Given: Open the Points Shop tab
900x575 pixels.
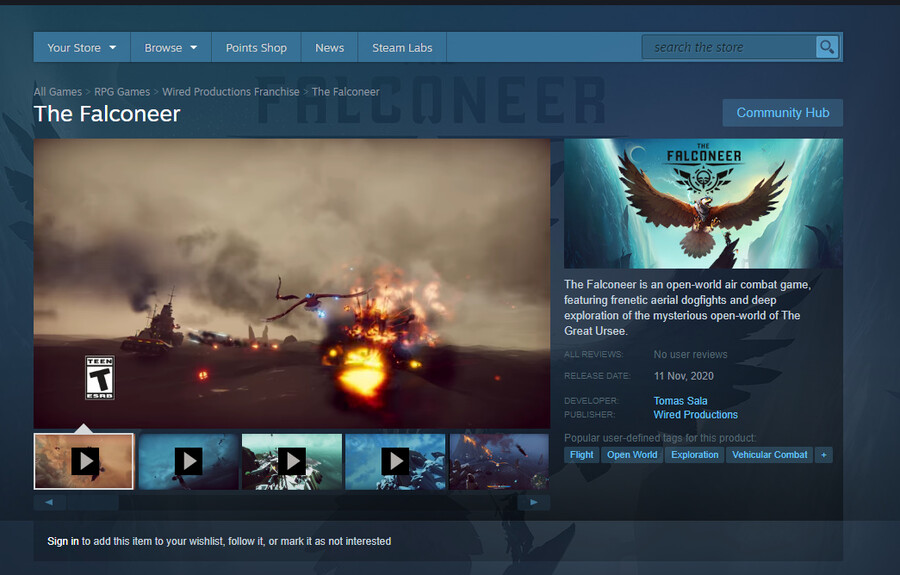Looking at the screenshot, I should click(x=256, y=47).
